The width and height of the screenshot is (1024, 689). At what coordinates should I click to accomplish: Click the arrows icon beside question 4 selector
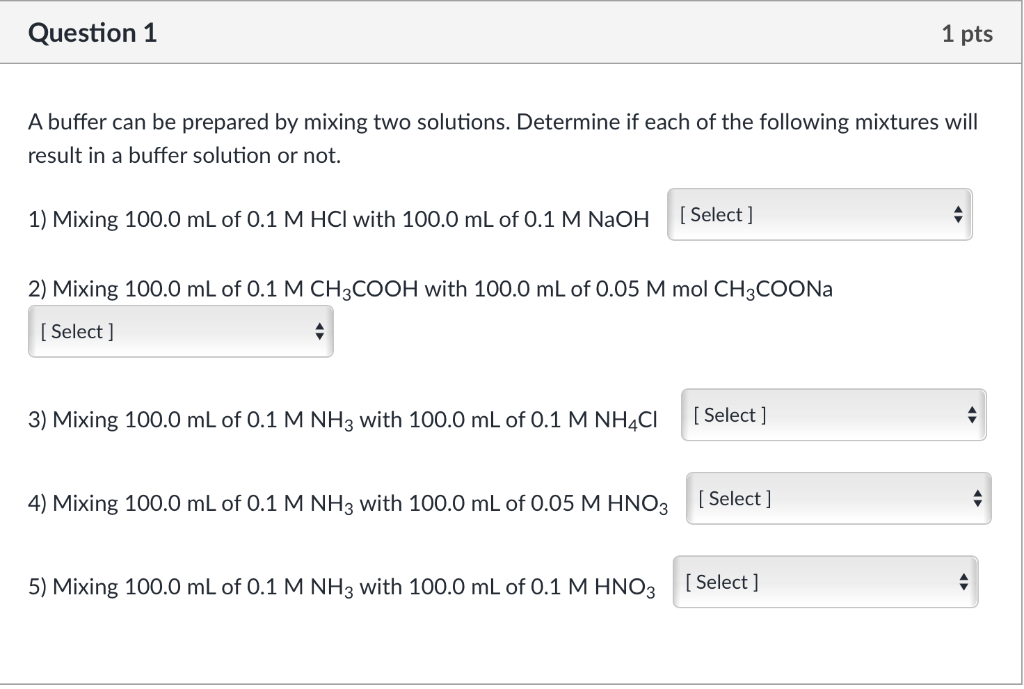[x=976, y=498]
